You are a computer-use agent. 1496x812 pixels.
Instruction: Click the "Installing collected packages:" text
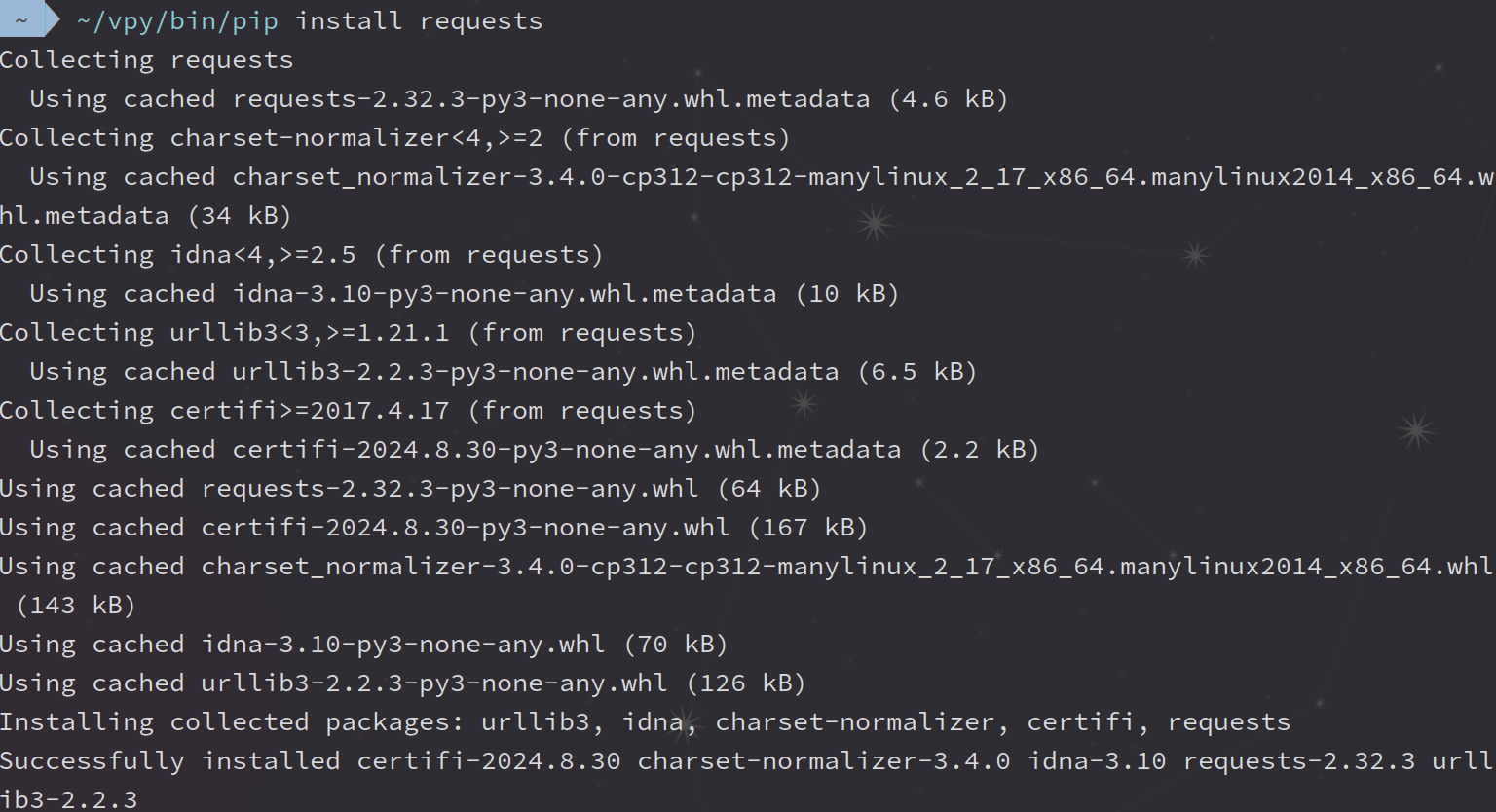232,722
